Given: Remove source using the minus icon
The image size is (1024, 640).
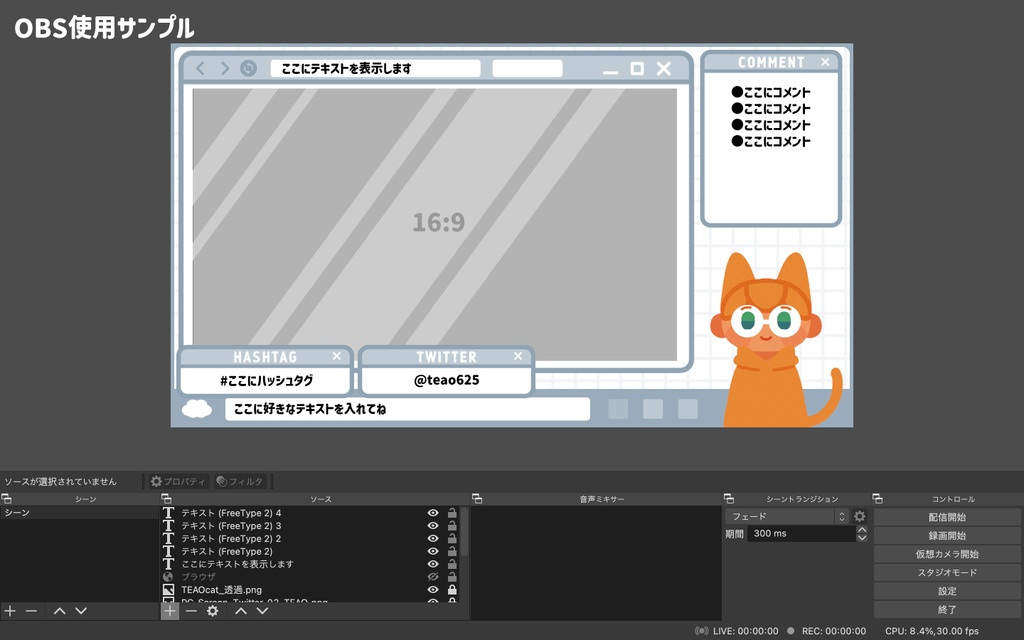Looking at the screenshot, I should [x=191, y=611].
